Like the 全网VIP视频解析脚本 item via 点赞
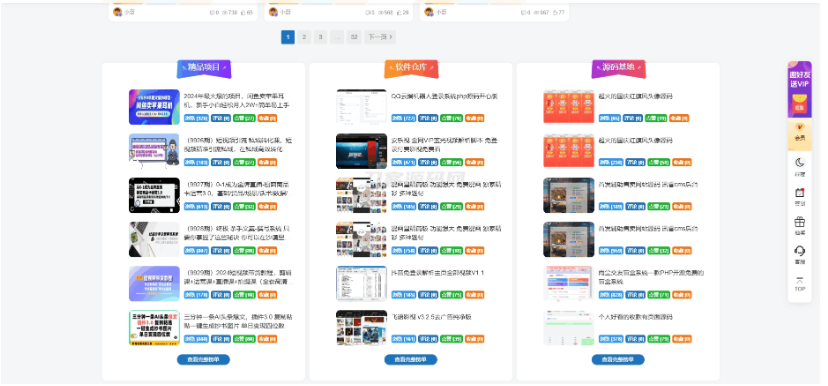This screenshot has width=828, height=386. tap(451, 162)
